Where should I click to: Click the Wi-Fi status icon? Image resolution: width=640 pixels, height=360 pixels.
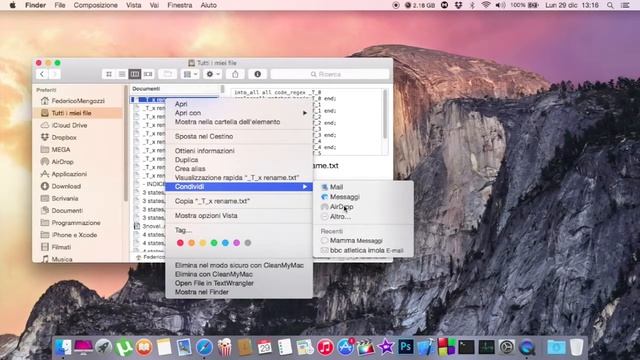(x=486, y=5)
